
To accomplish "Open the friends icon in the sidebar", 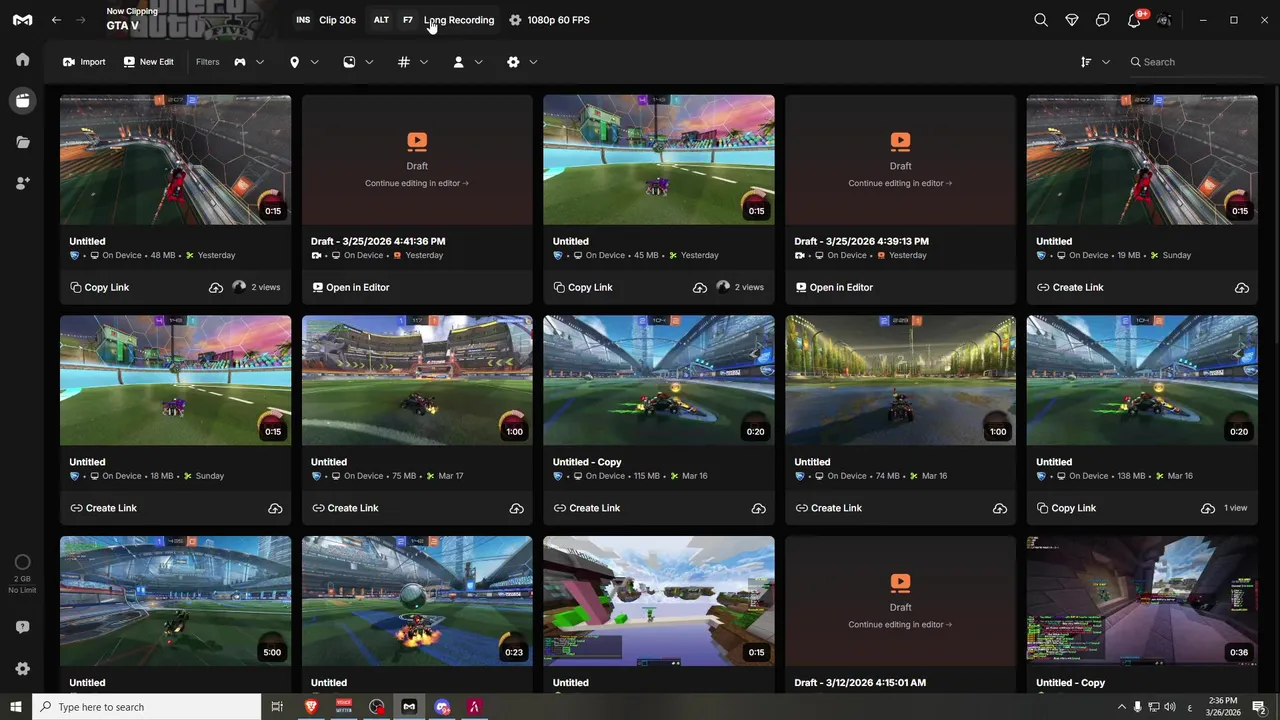I will (x=22, y=183).
